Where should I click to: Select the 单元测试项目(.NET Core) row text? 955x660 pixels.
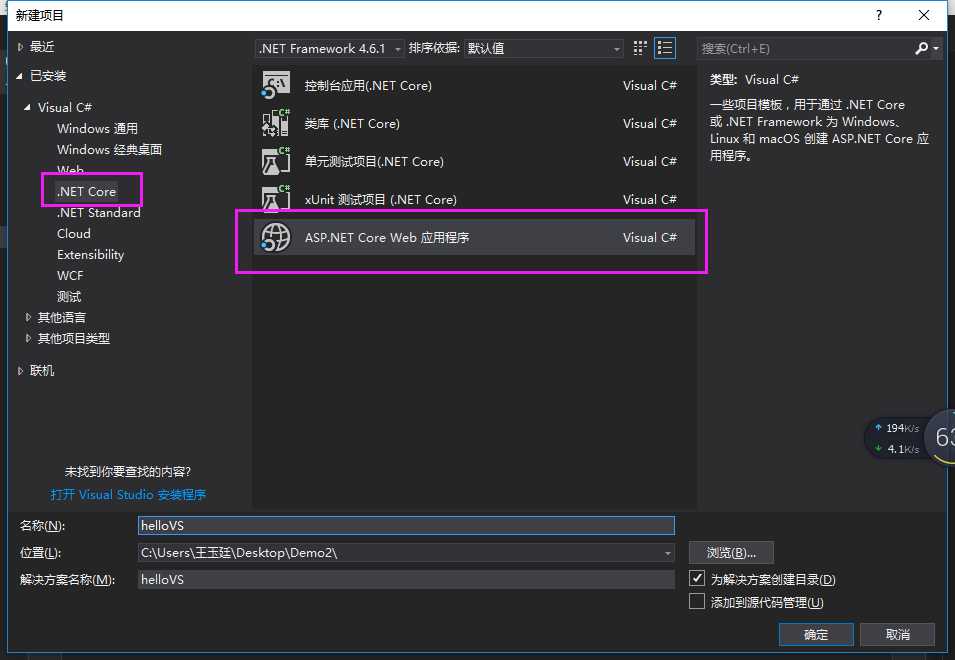click(374, 161)
